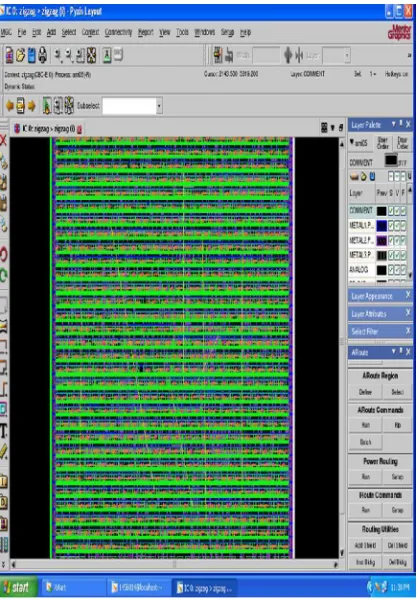
Task: Open the Subselect dropdown
Action: tap(159, 106)
